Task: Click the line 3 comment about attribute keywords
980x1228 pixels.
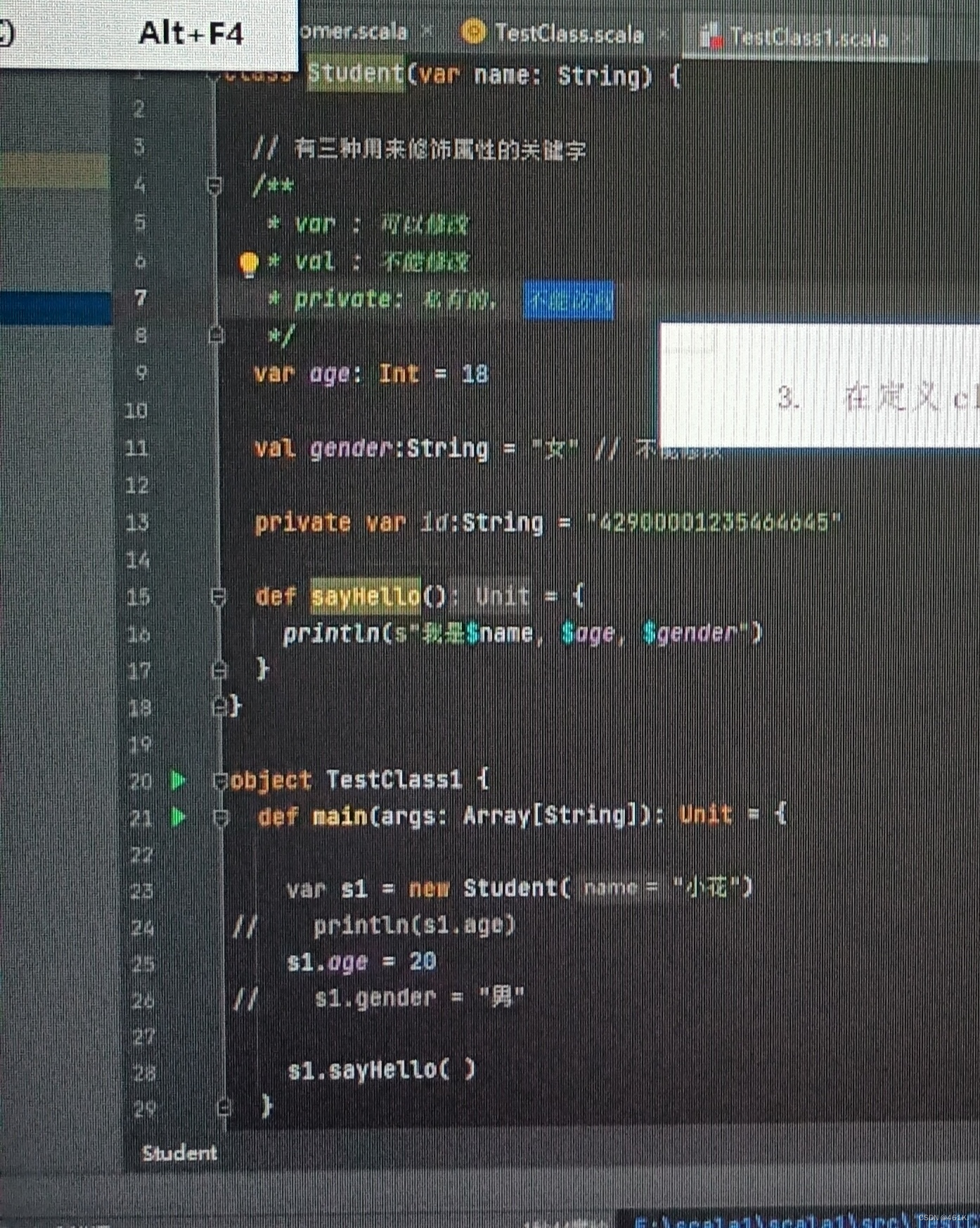Action: point(419,149)
